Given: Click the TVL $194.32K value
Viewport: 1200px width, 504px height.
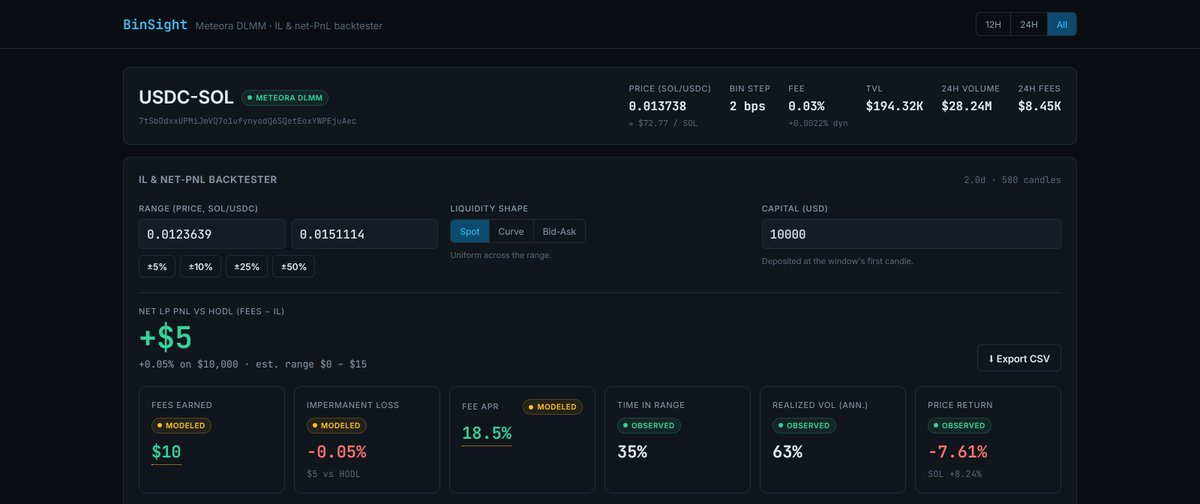Looking at the screenshot, I should tap(894, 106).
